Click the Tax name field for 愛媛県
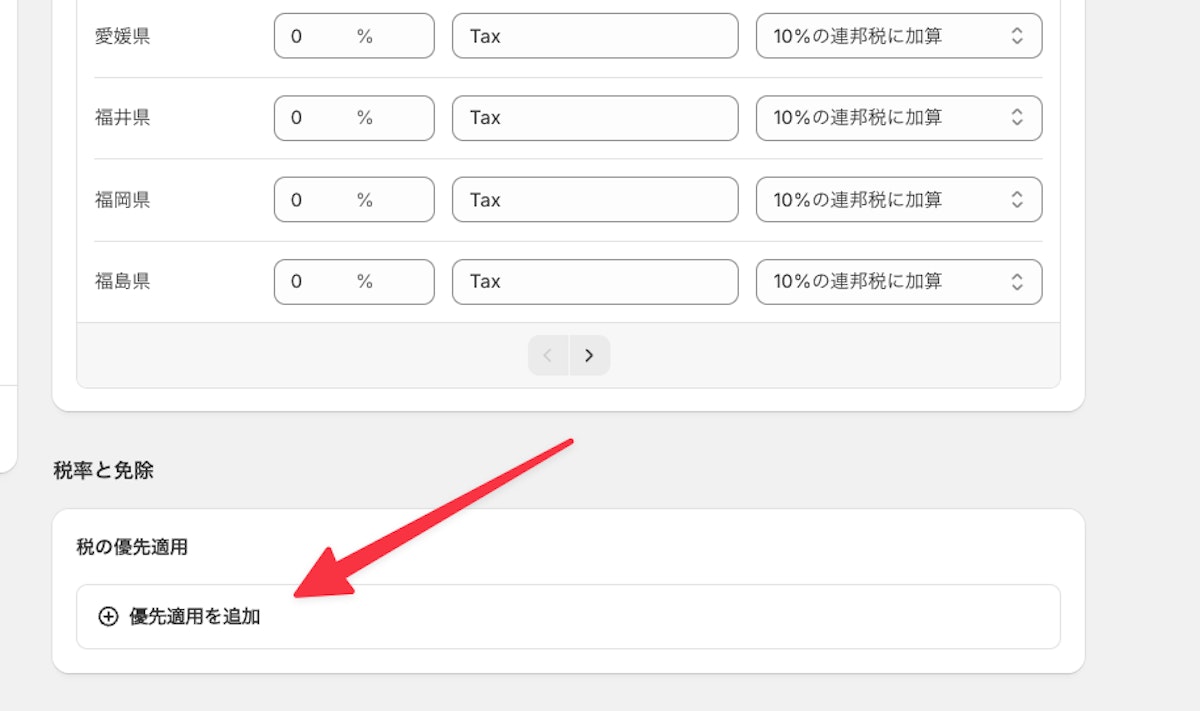Image resolution: width=1200 pixels, height=711 pixels. pyautogui.click(x=595, y=35)
